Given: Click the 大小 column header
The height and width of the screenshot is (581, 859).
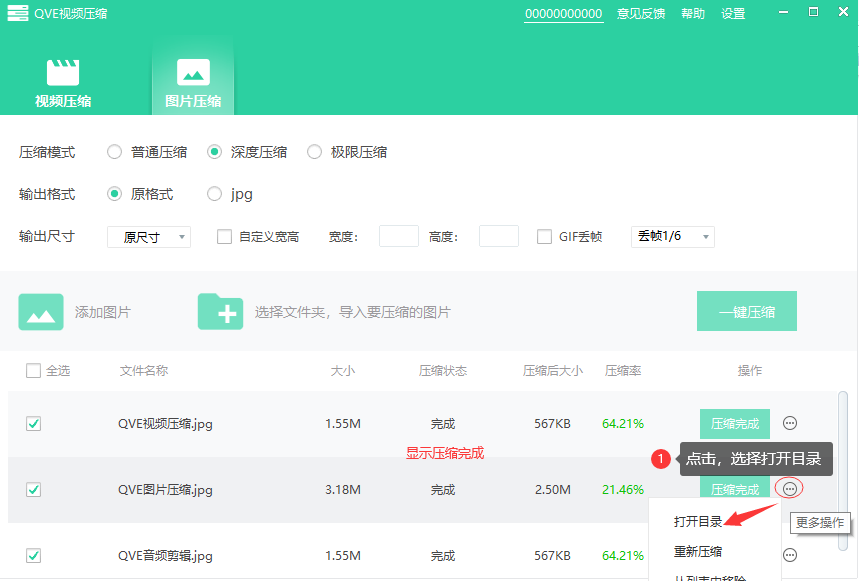Looking at the screenshot, I should [x=343, y=371].
